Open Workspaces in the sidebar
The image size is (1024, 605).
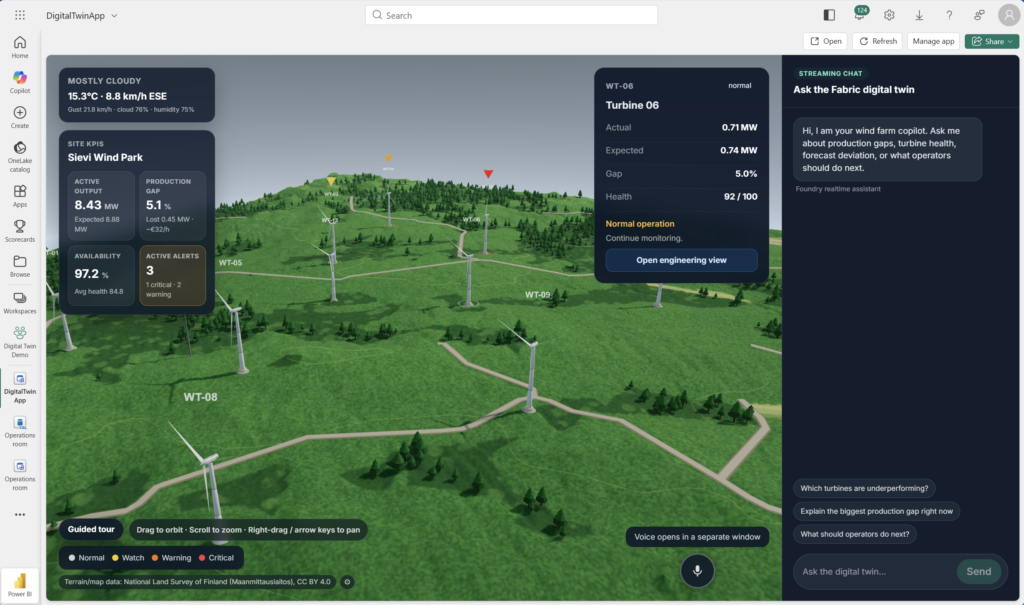[x=20, y=302]
